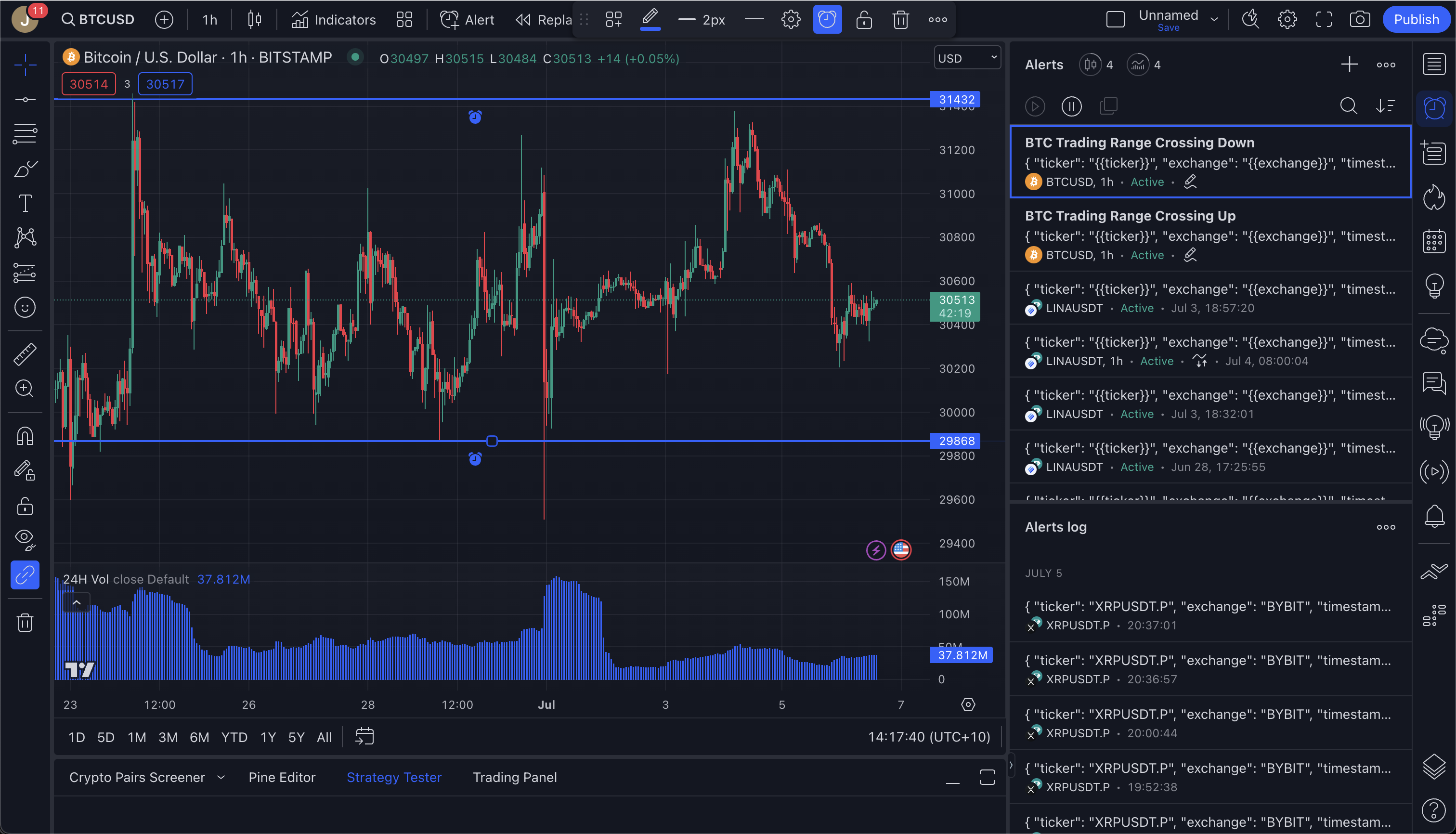
Task: Delete selected drawing with floating toolbar trash
Action: (x=901, y=19)
